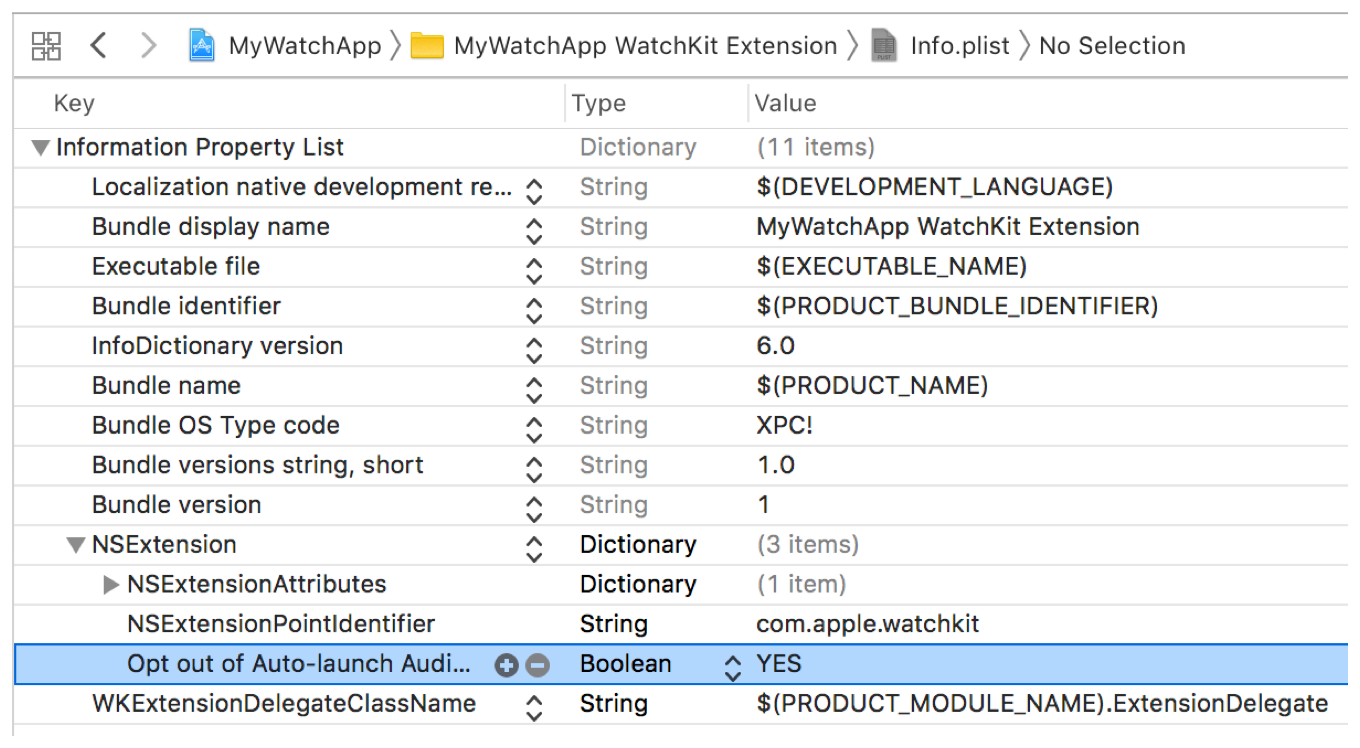Image resolution: width=1360 pixels, height=748 pixels.
Task: Click the Info.plist file icon
Action: [x=883, y=46]
